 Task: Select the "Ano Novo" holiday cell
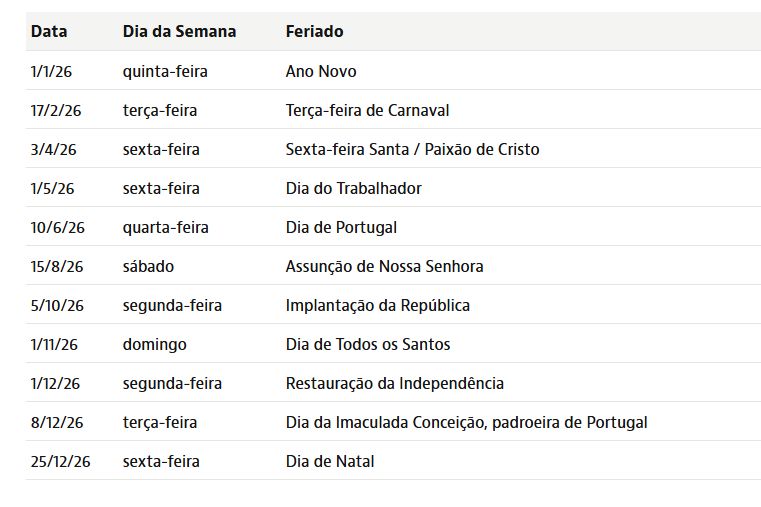(x=321, y=71)
